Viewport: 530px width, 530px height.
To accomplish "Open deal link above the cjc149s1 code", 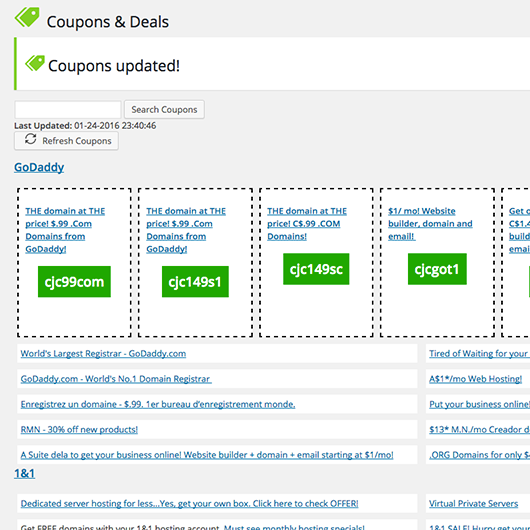I will pos(186,230).
